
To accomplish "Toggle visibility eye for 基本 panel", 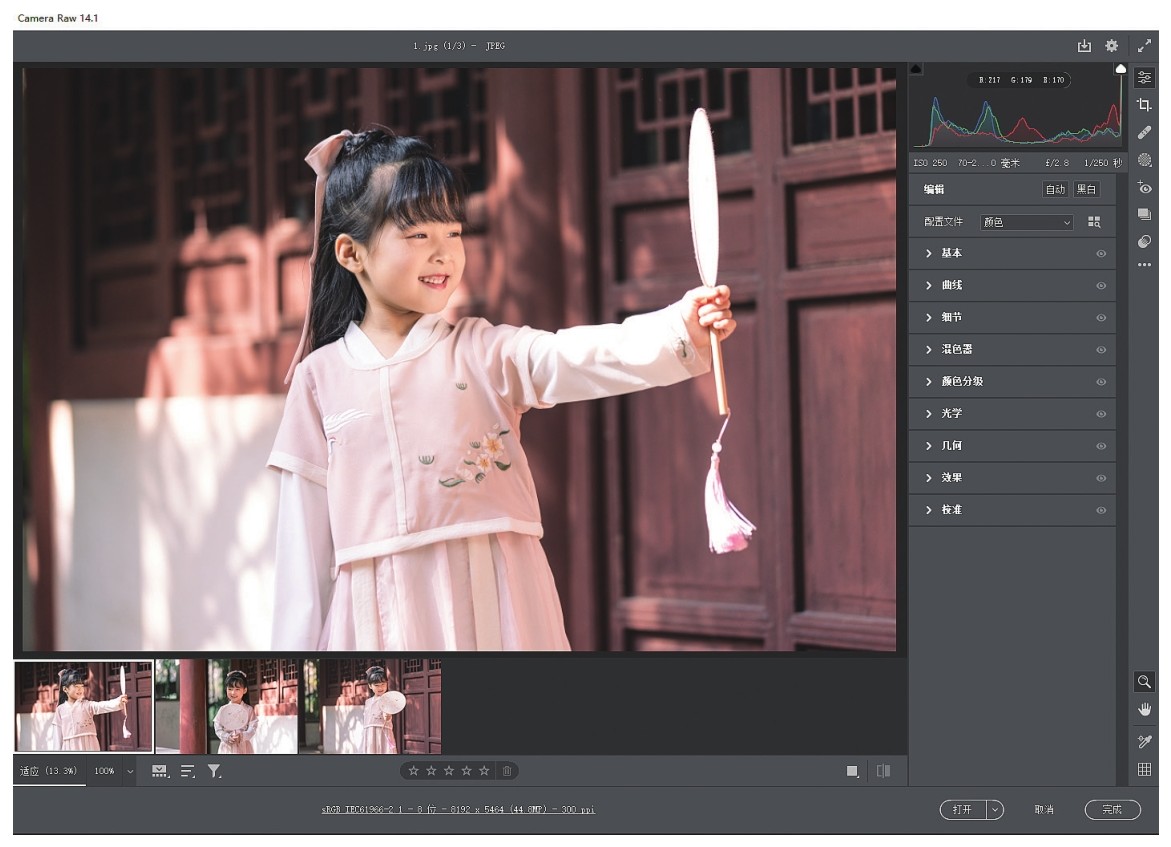I will coord(1101,254).
